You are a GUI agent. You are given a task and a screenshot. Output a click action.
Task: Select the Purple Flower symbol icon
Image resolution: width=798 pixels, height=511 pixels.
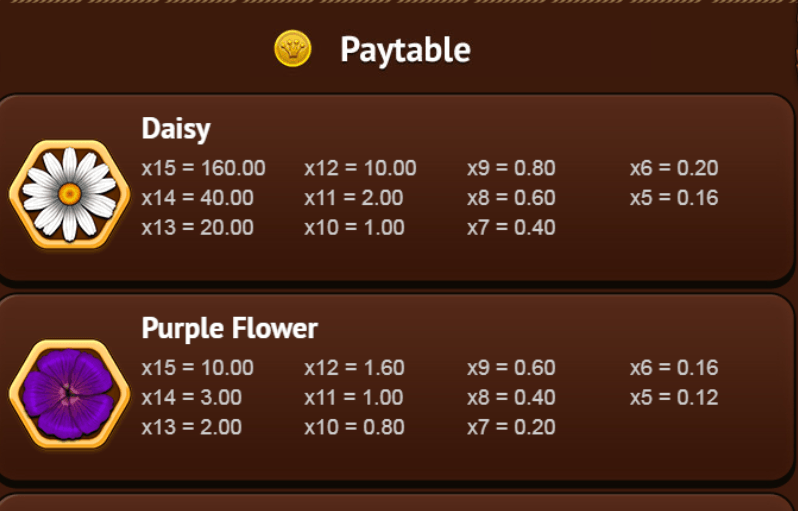pyautogui.click(x=70, y=394)
